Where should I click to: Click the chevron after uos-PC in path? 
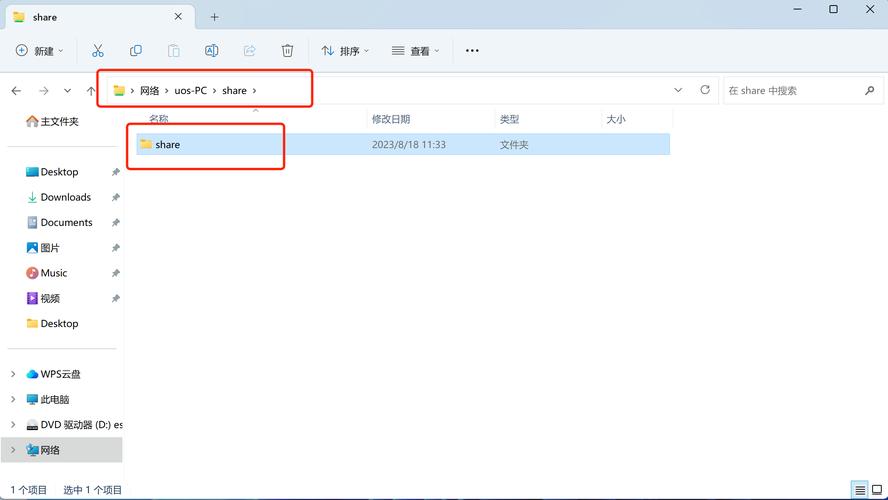[x=215, y=91]
